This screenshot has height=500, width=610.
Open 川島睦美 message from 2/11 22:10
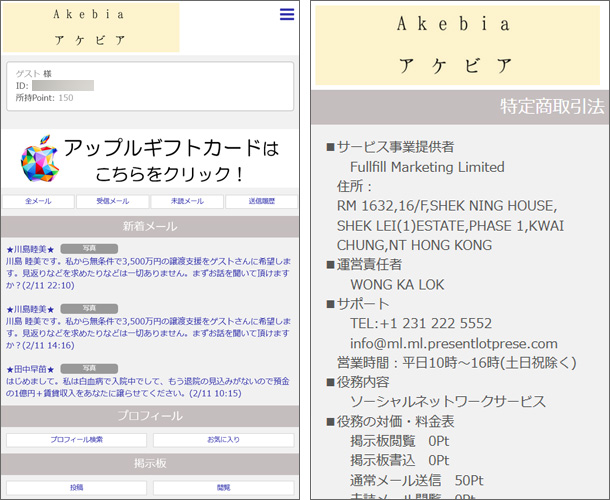[x=148, y=267]
